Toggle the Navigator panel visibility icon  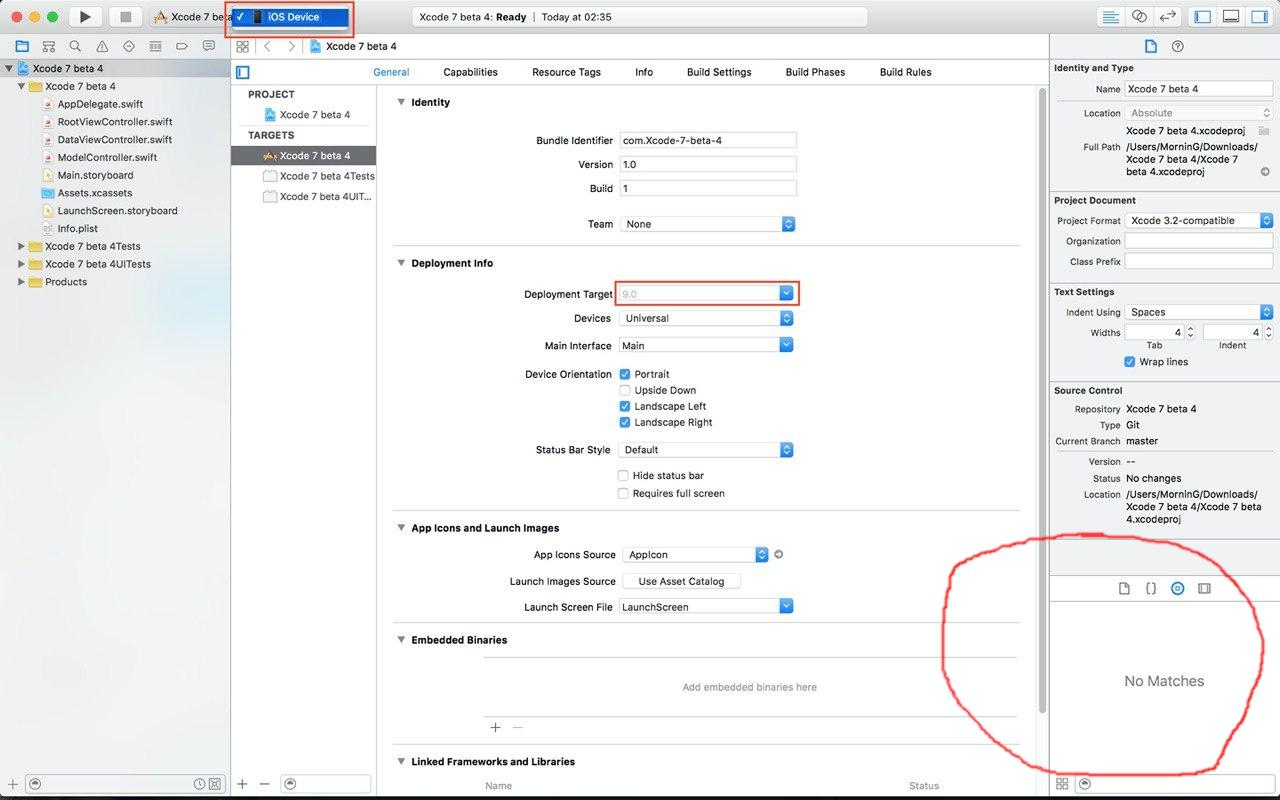pos(1203,17)
